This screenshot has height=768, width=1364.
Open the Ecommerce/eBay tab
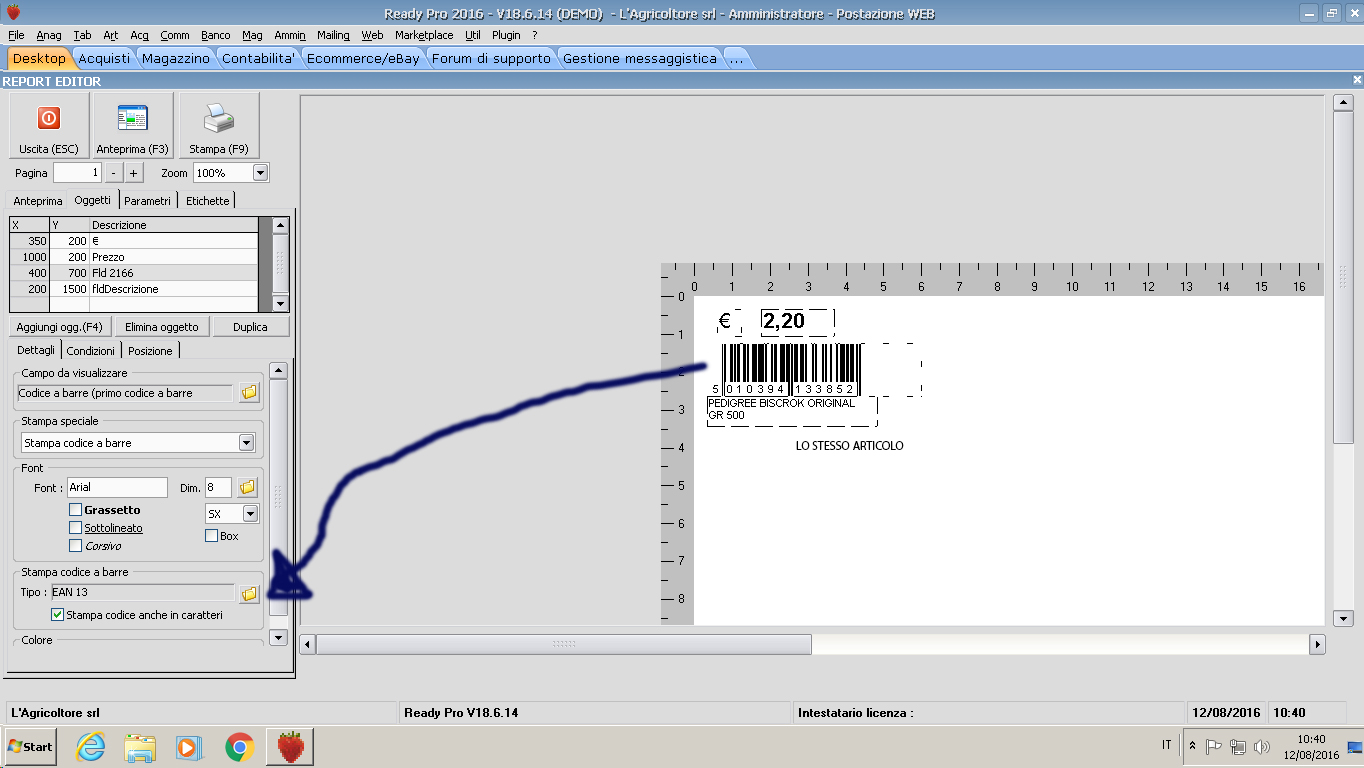(363, 58)
